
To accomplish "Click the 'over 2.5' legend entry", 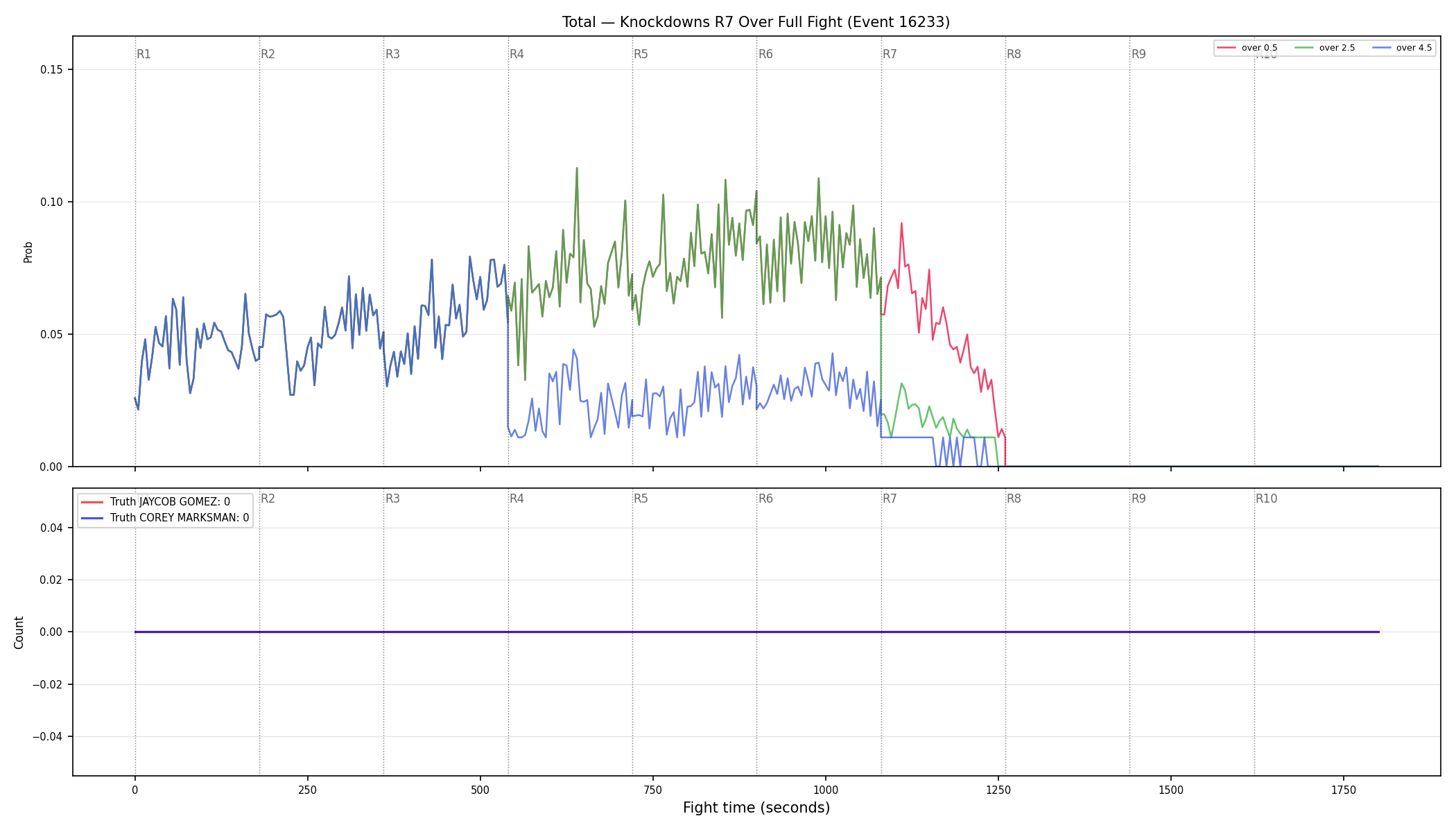I will click(x=1325, y=48).
